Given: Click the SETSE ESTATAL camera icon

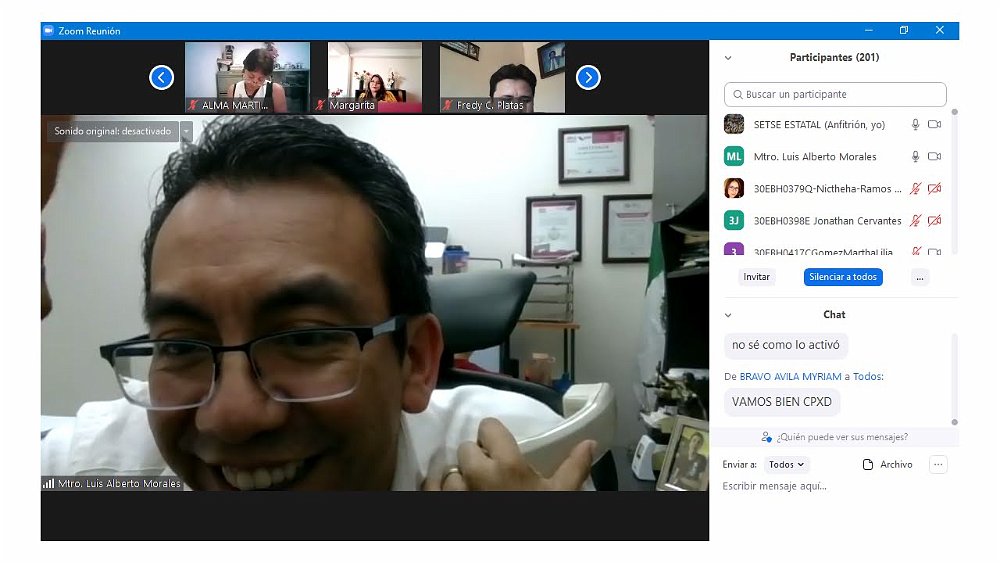Looking at the screenshot, I should point(935,125).
